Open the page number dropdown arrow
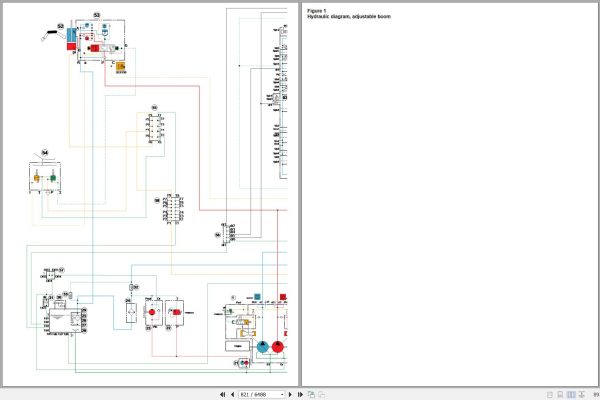 (x=282, y=394)
